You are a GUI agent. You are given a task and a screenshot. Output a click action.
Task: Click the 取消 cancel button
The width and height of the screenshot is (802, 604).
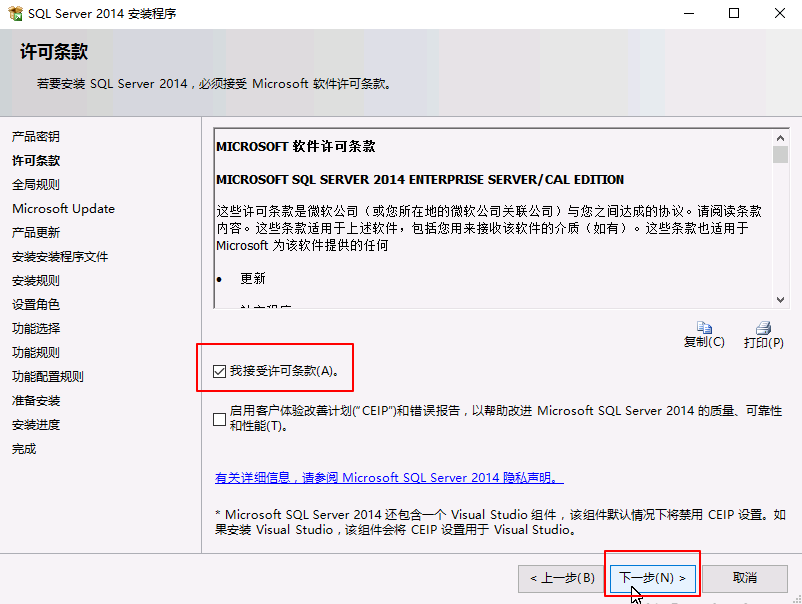point(745,578)
